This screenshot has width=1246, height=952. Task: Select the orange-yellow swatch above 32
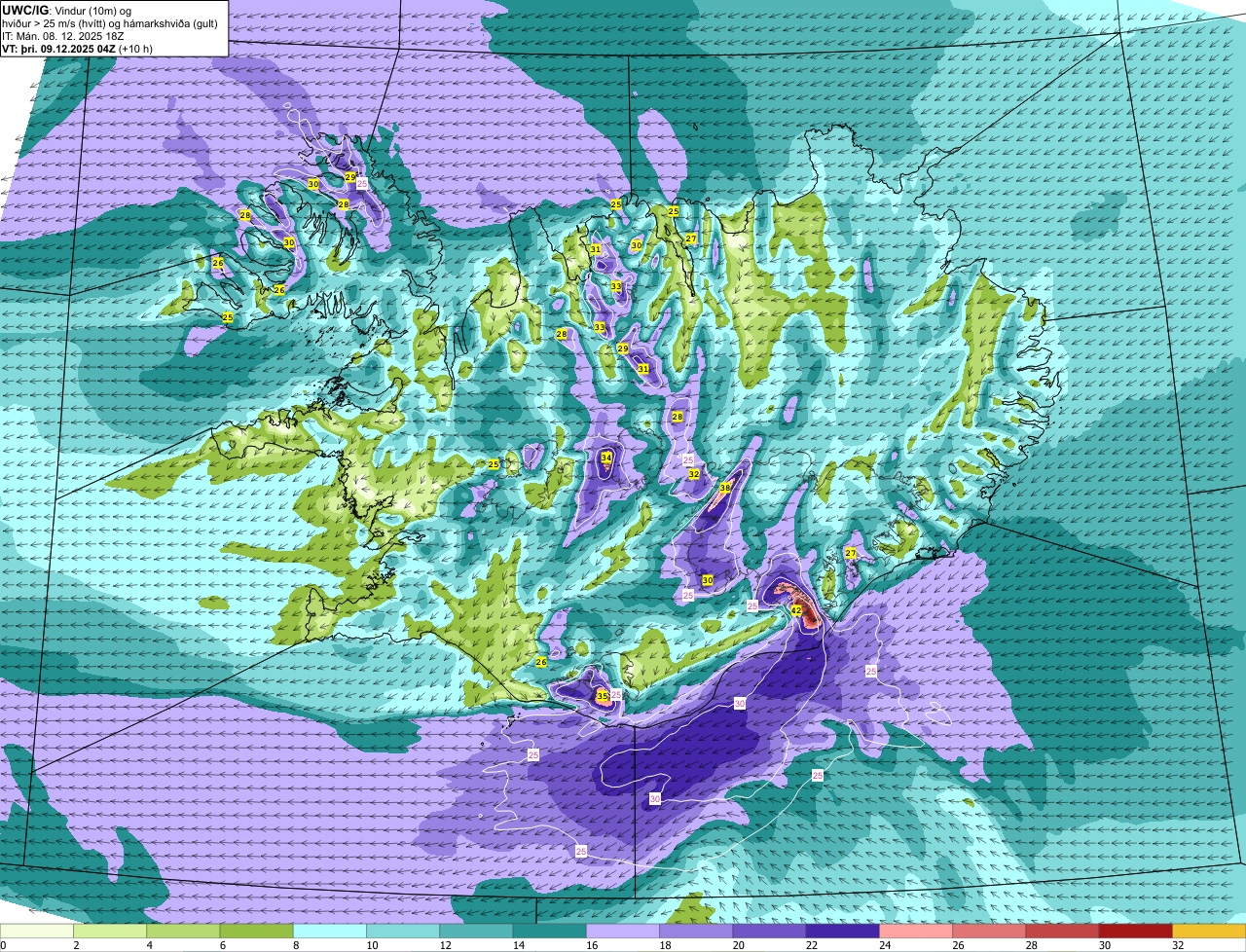(x=1209, y=931)
